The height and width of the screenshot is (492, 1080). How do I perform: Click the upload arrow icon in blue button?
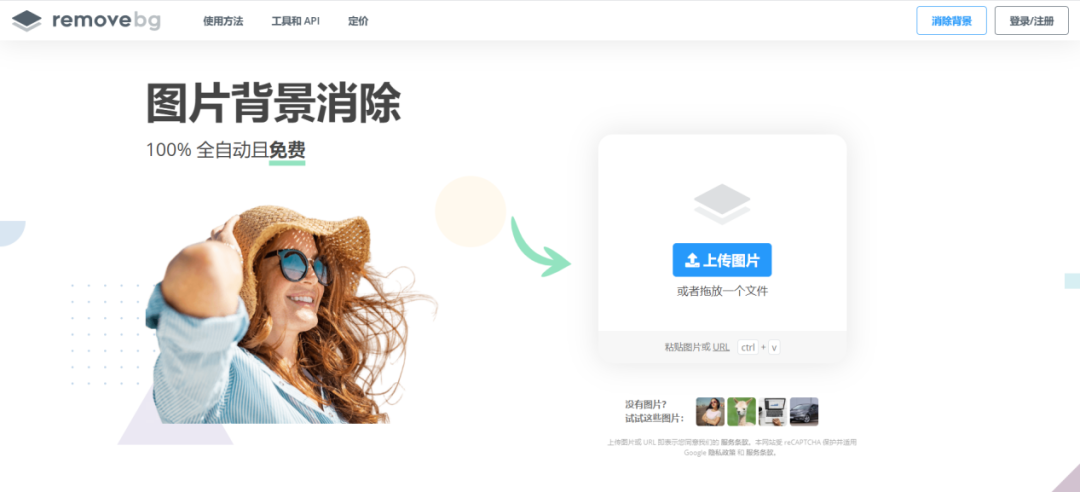692,260
